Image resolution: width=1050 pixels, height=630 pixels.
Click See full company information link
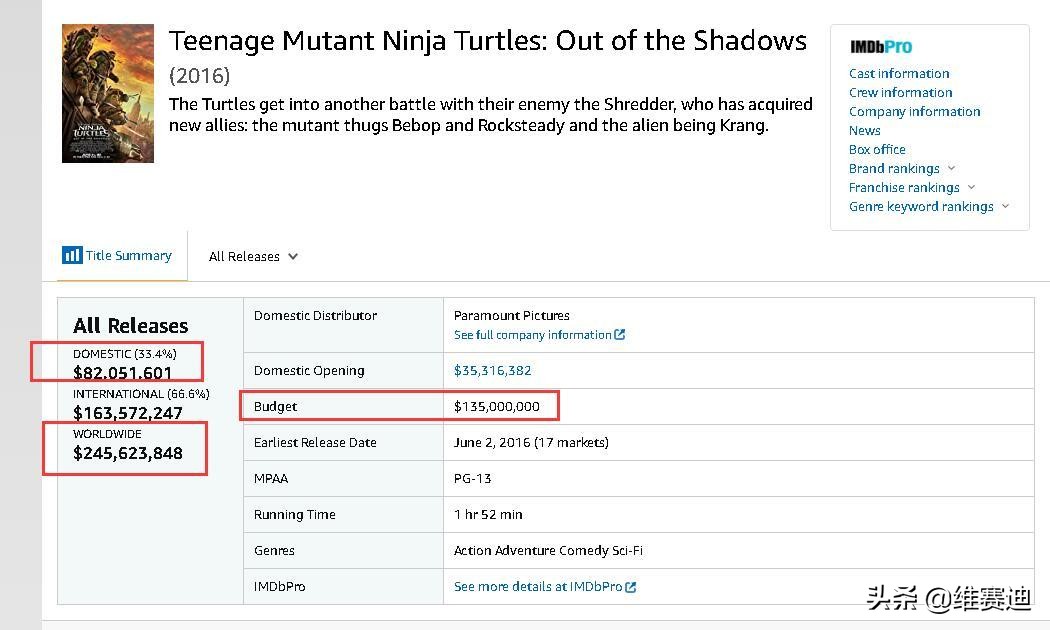pos(532,335)
